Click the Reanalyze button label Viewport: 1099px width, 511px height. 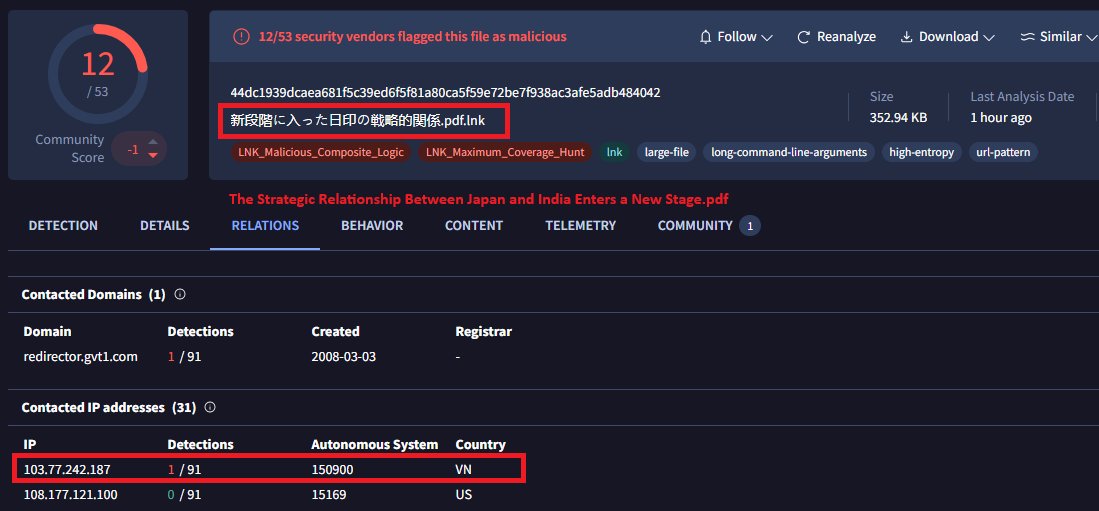[x=846, y=36]
